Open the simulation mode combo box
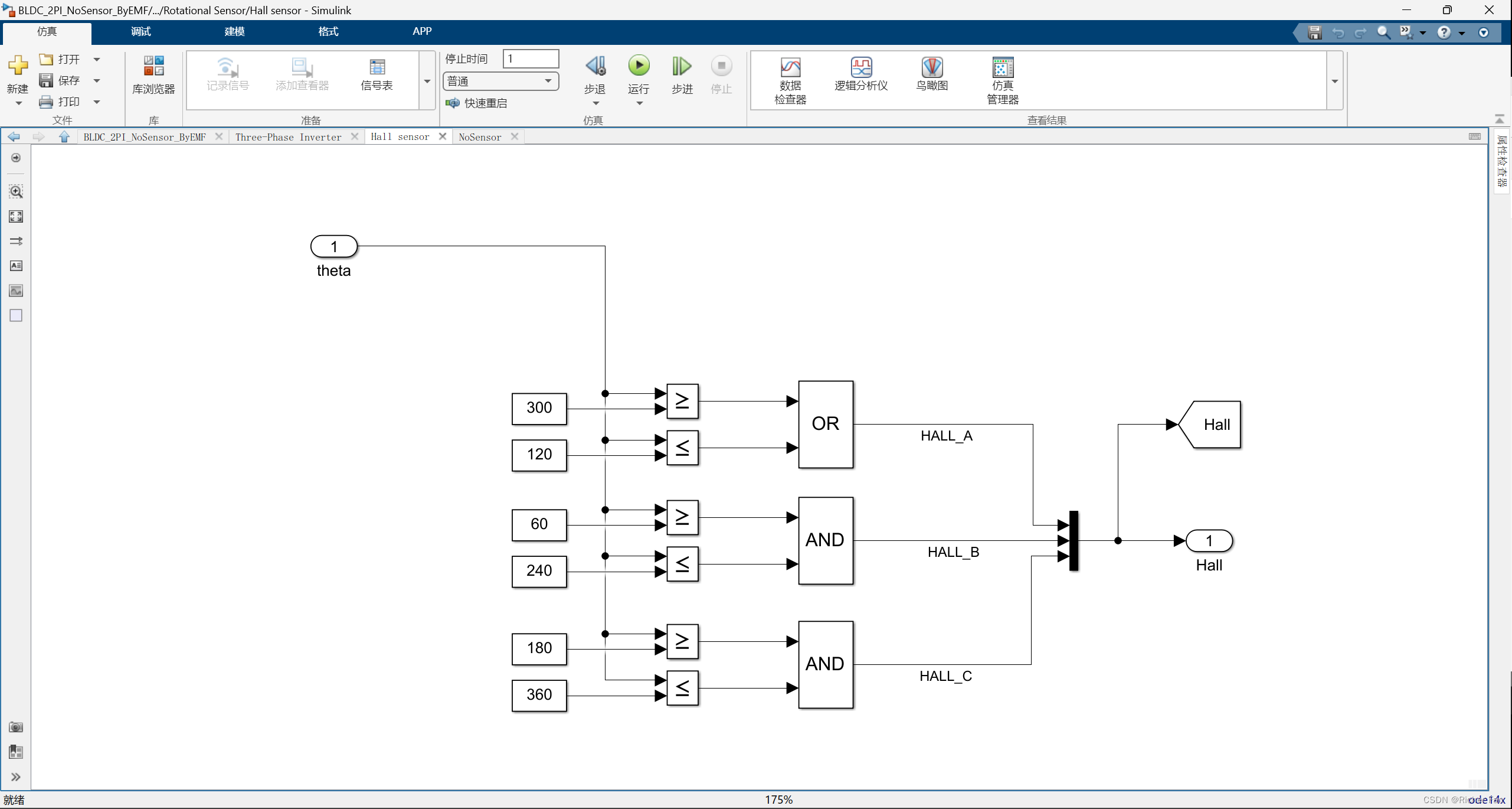The width and height of the screenshot is (1512, 809). (500, 81)
